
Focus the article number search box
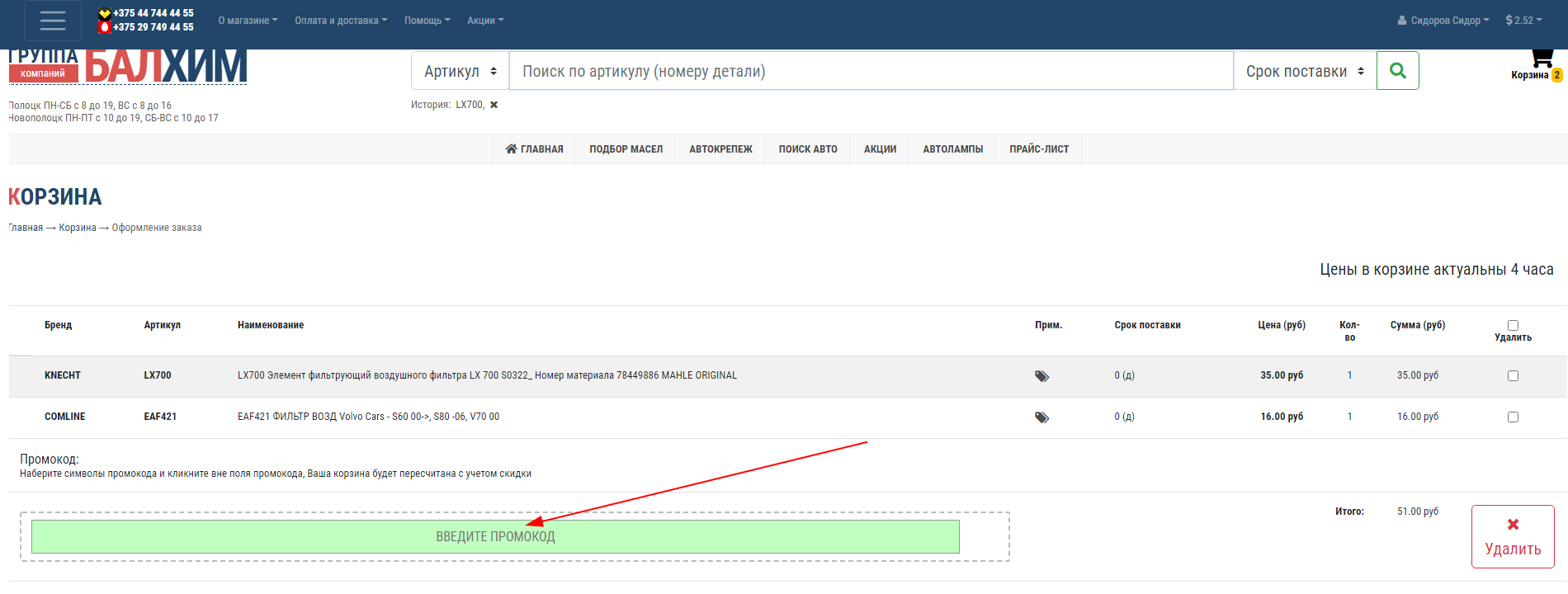coord(871,71)
